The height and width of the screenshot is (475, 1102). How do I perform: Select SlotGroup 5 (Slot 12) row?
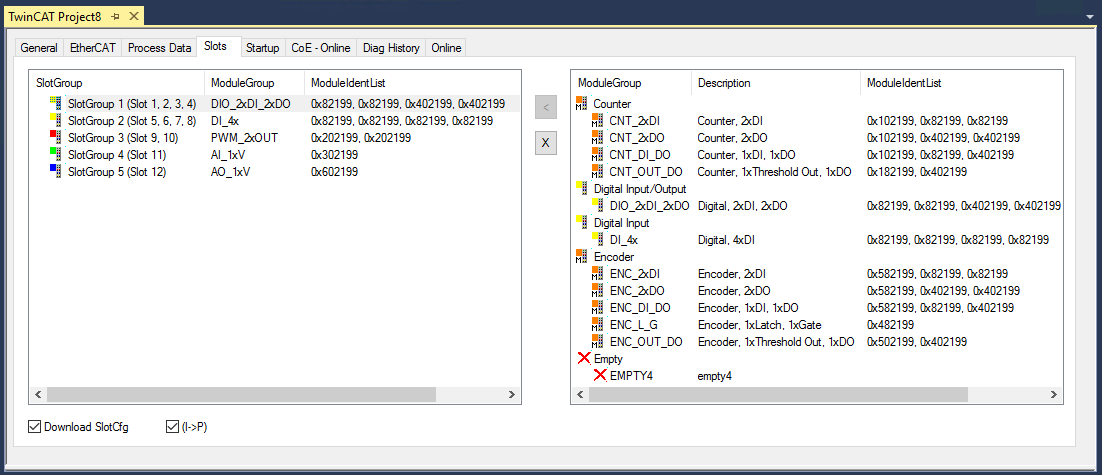point(275,171)
